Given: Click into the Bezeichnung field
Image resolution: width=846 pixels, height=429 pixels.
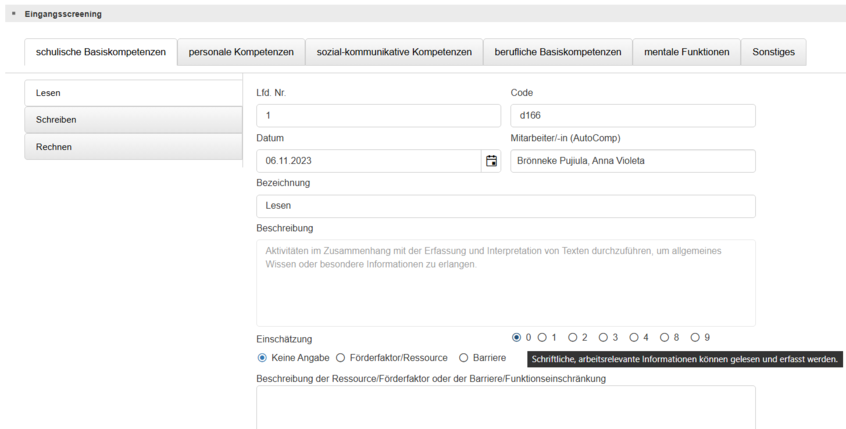Looking at the screenshot, I should click(505, 206).
